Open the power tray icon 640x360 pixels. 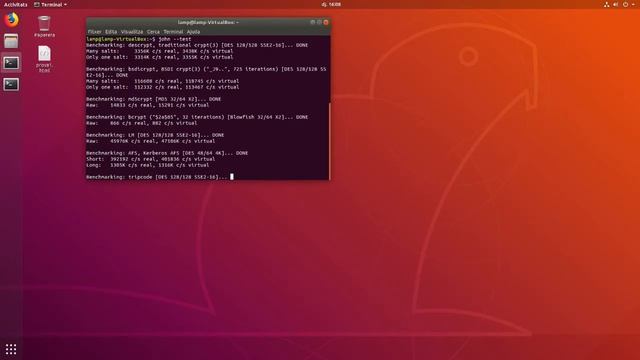tap(625, 4)
